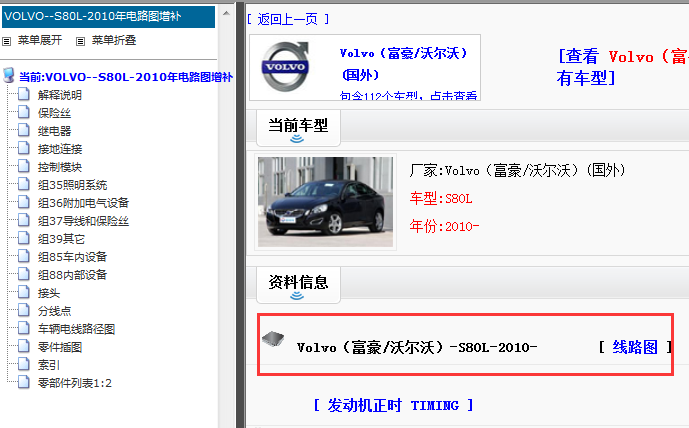689x428 pixels.
Task: Click page icon beside 索引
Action: tap(24, 364)
